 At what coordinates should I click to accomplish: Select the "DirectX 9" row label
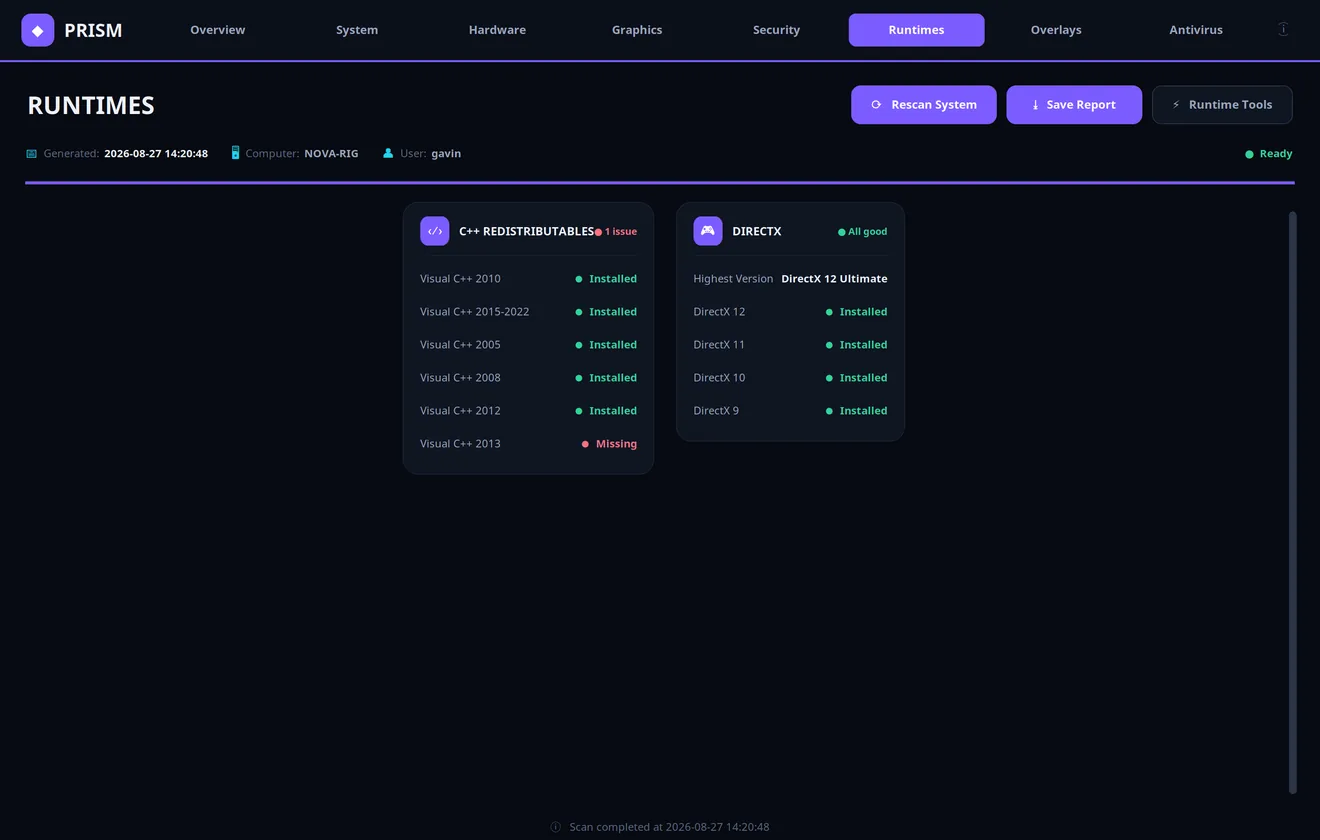pos(716,411)
